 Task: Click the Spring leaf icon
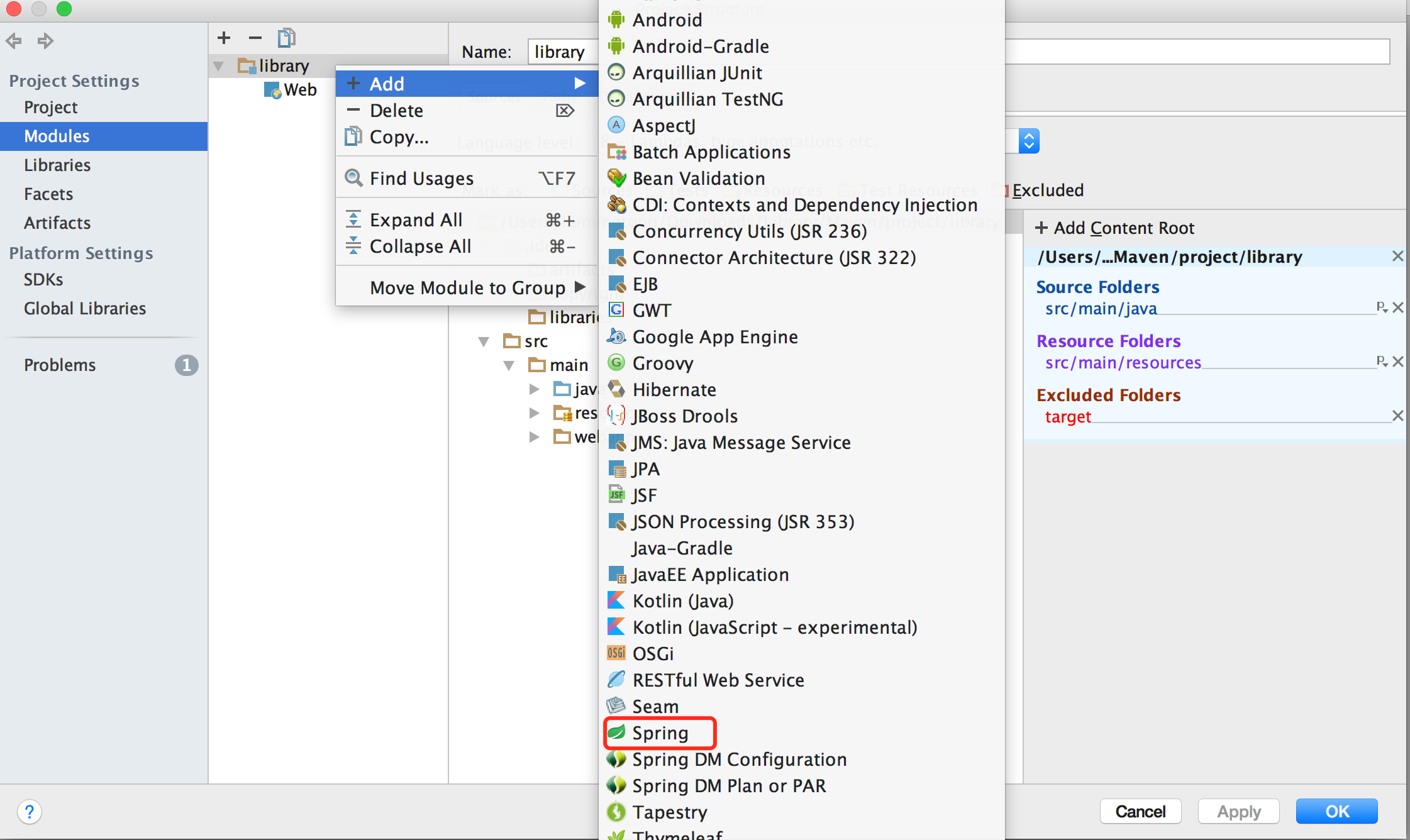coord(616,732)
